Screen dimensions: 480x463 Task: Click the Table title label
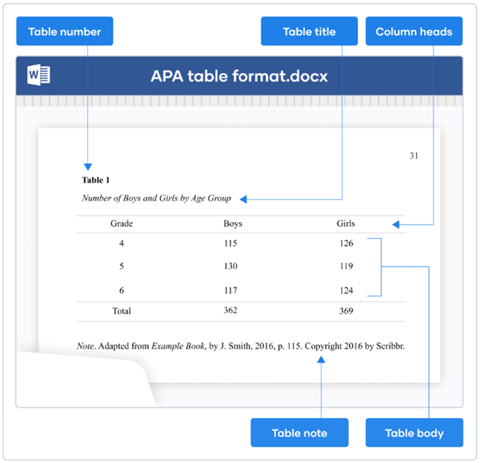click(x=309, y=31)
